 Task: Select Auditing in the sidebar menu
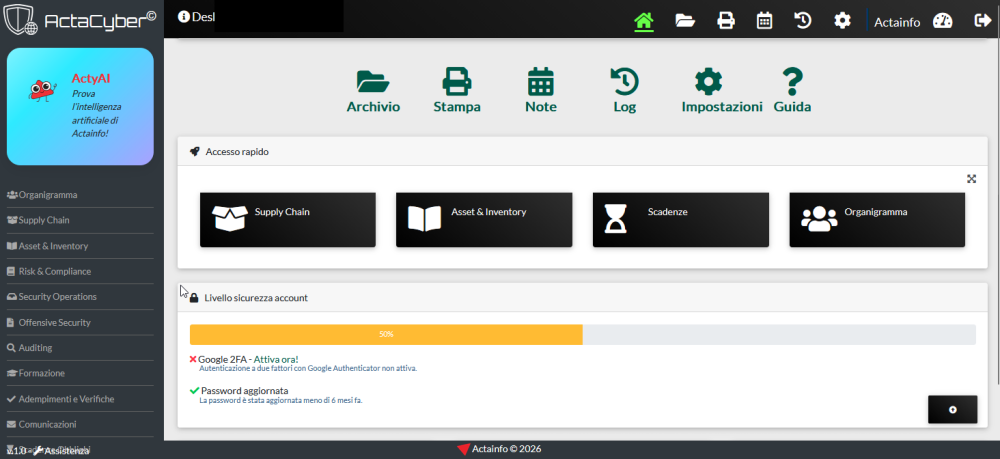(80, 347)
